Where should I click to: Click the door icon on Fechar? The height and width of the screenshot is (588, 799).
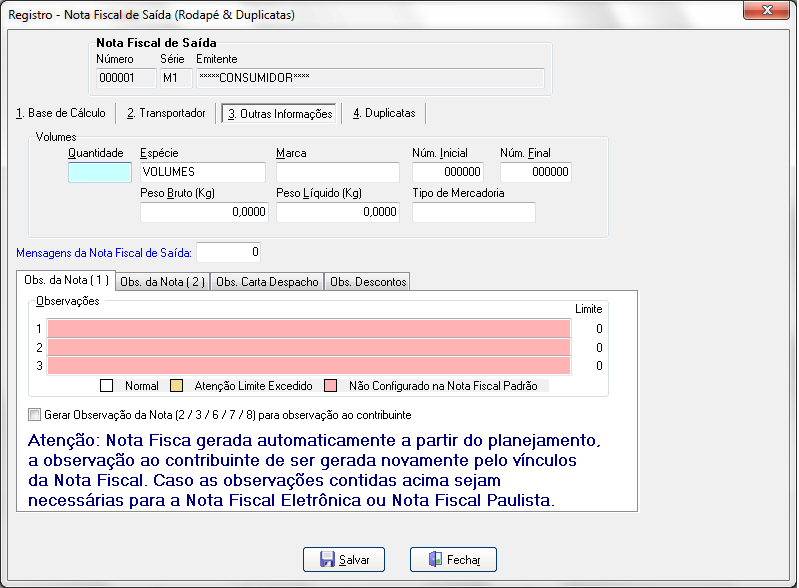coord(435,559)
